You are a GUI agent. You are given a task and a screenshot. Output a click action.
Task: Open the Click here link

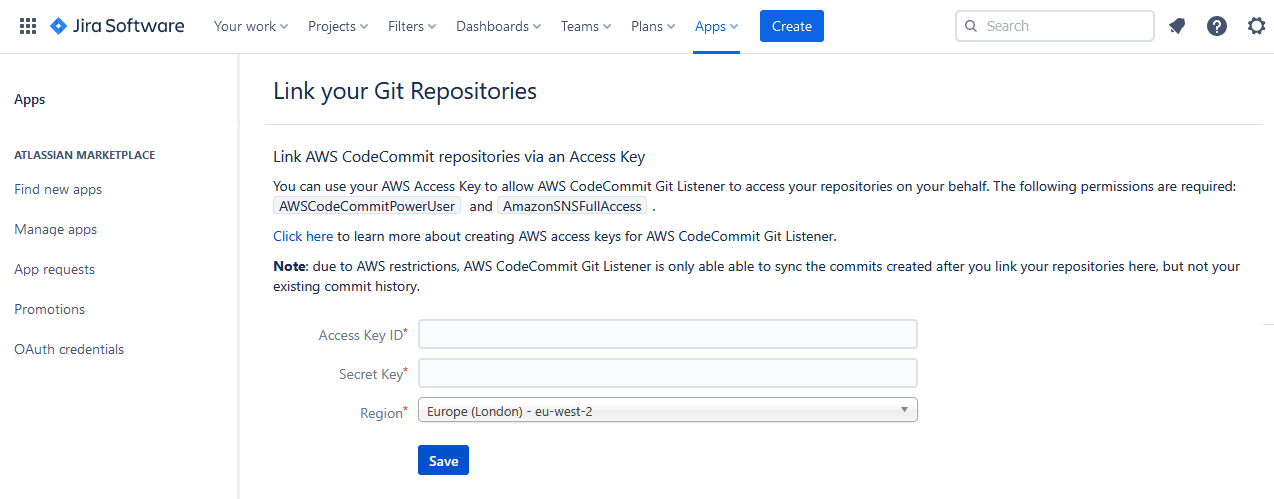[303, 236]
